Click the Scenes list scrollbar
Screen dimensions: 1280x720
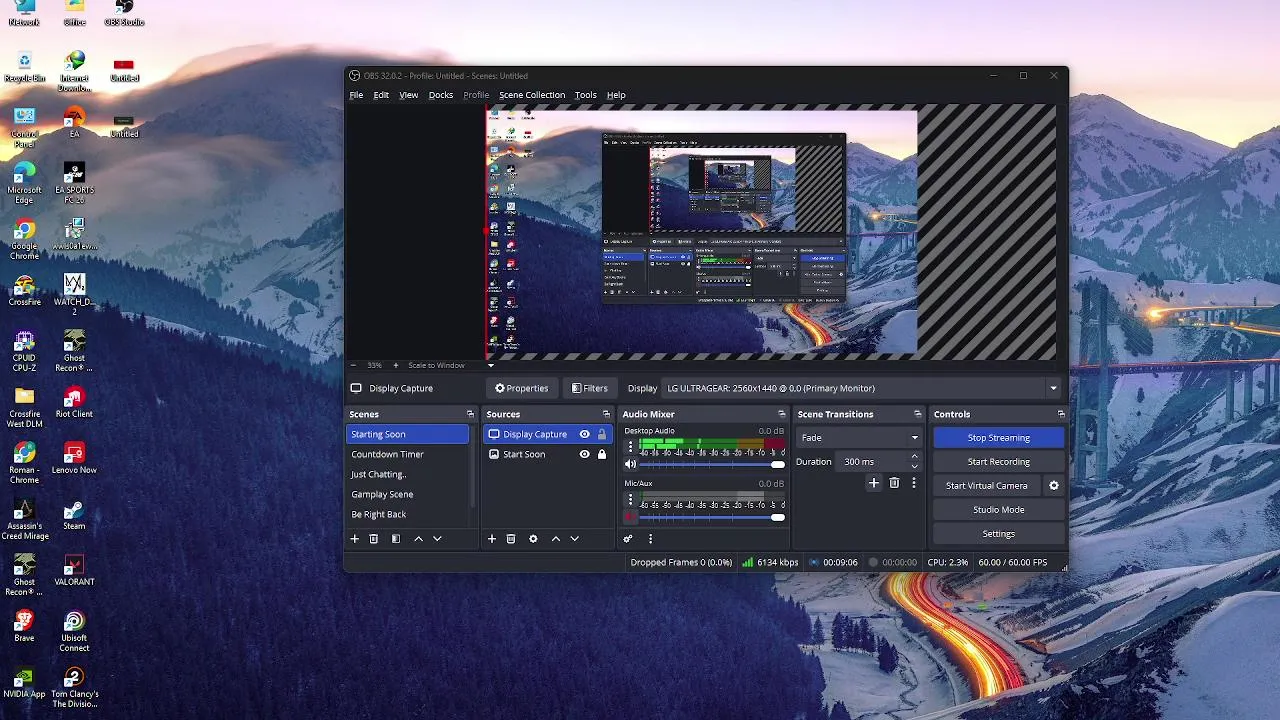[x=473, y=465]
